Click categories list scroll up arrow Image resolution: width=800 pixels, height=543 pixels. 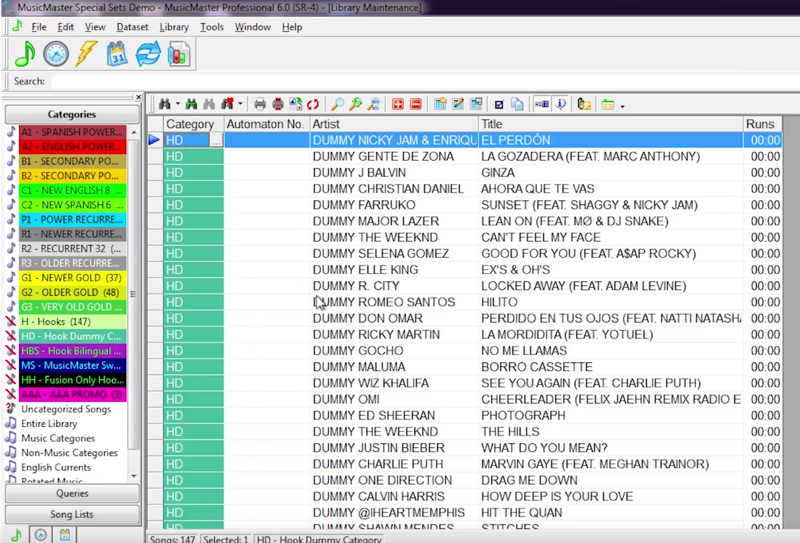[x=134, y=132]
